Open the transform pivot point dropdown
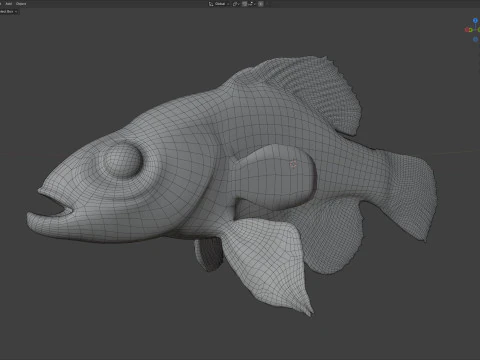 coord(236,4)
